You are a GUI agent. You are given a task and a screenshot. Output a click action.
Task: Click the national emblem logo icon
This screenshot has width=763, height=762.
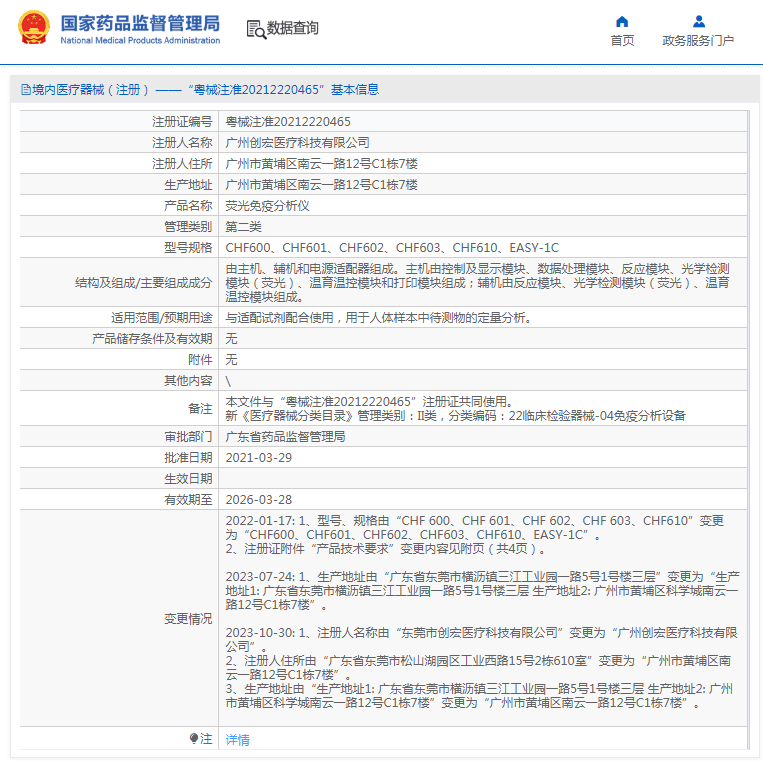click(x=34, y=28)
